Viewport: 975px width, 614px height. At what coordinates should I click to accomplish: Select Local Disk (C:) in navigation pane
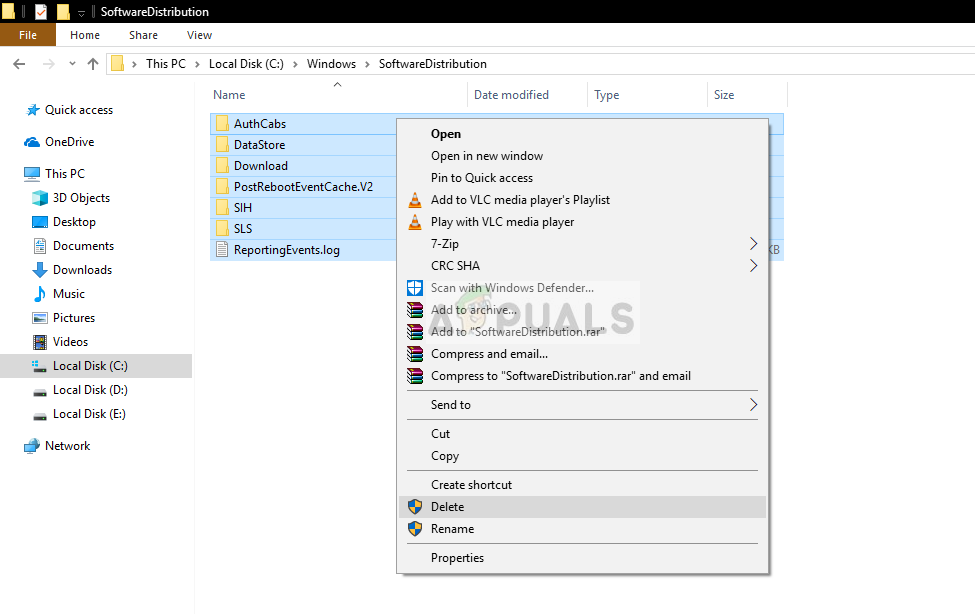pyautogui.click(x=96, y=366)
